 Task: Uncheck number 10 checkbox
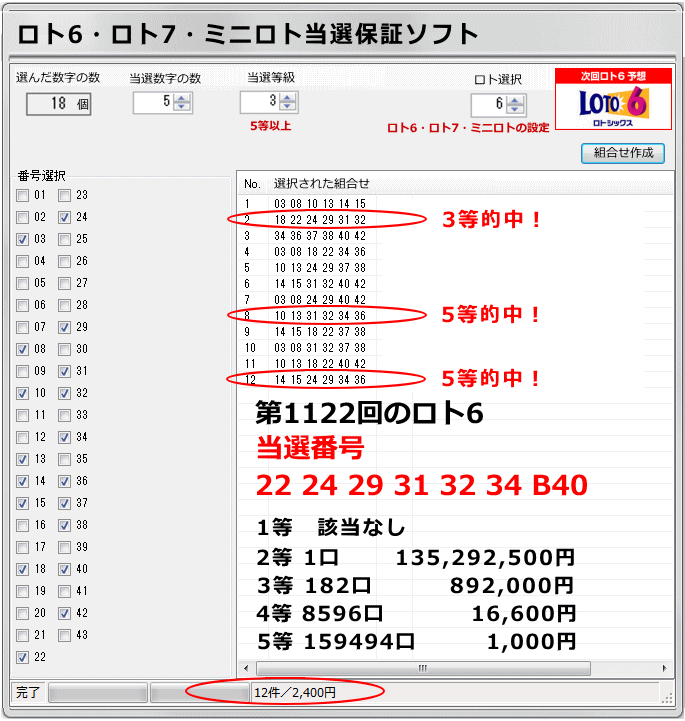[x=23, y=394]
